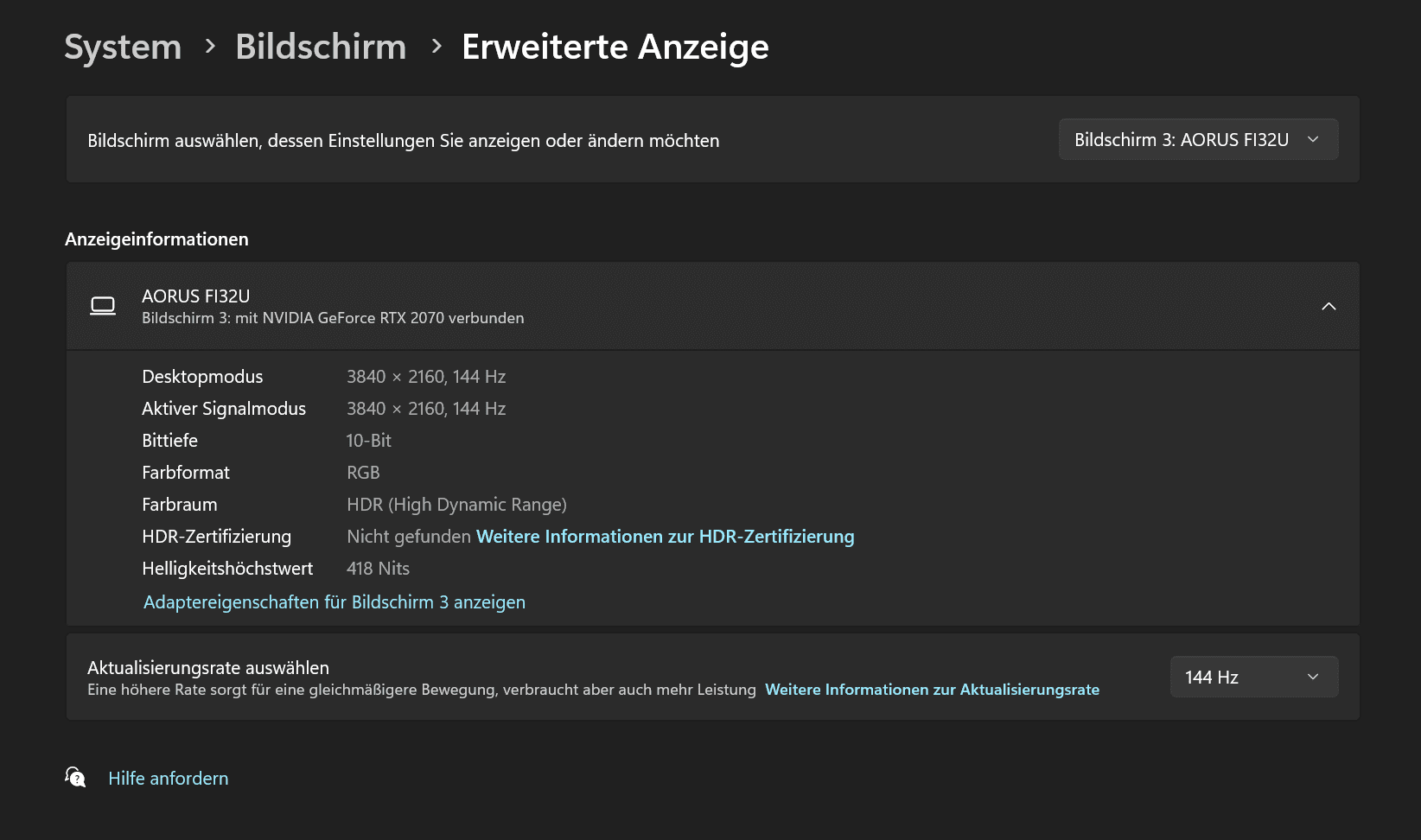
Task: Select the Erweiterte Anzeige title
Action: pyautogui.click(x=615, y=47)
